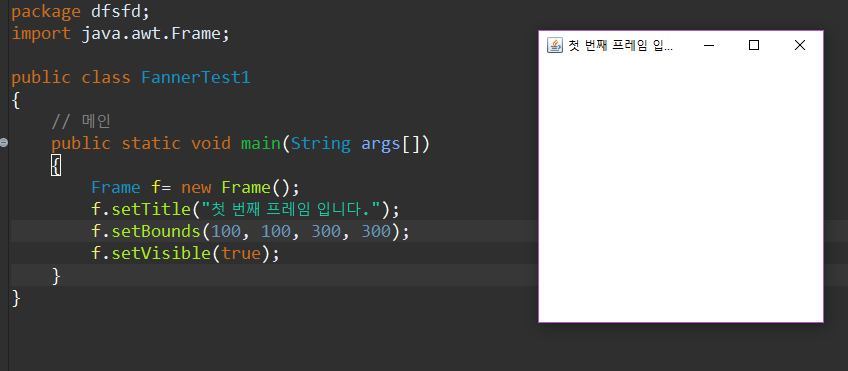848x371 pixels.
Task: Collapse the main method fold marker
Action: tap(4, 143)
